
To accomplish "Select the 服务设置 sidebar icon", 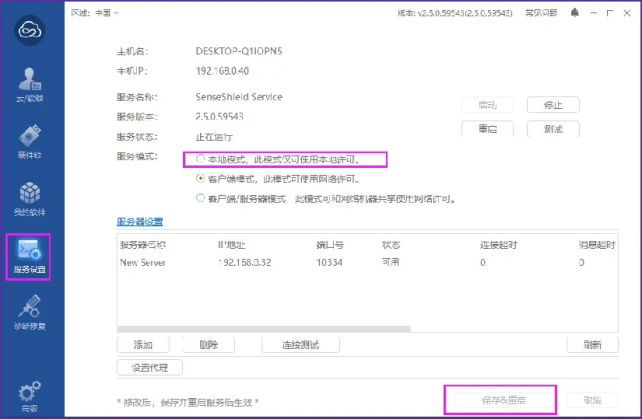I will pyautogui.click(x=29, y=257).
